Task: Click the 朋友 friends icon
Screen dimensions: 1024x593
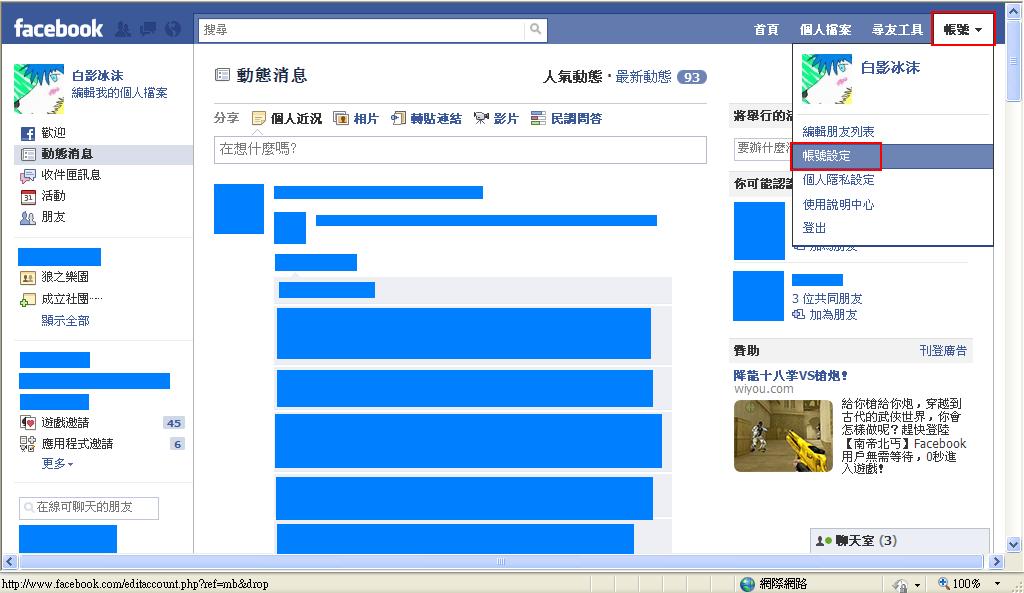Action: point(27,217)
